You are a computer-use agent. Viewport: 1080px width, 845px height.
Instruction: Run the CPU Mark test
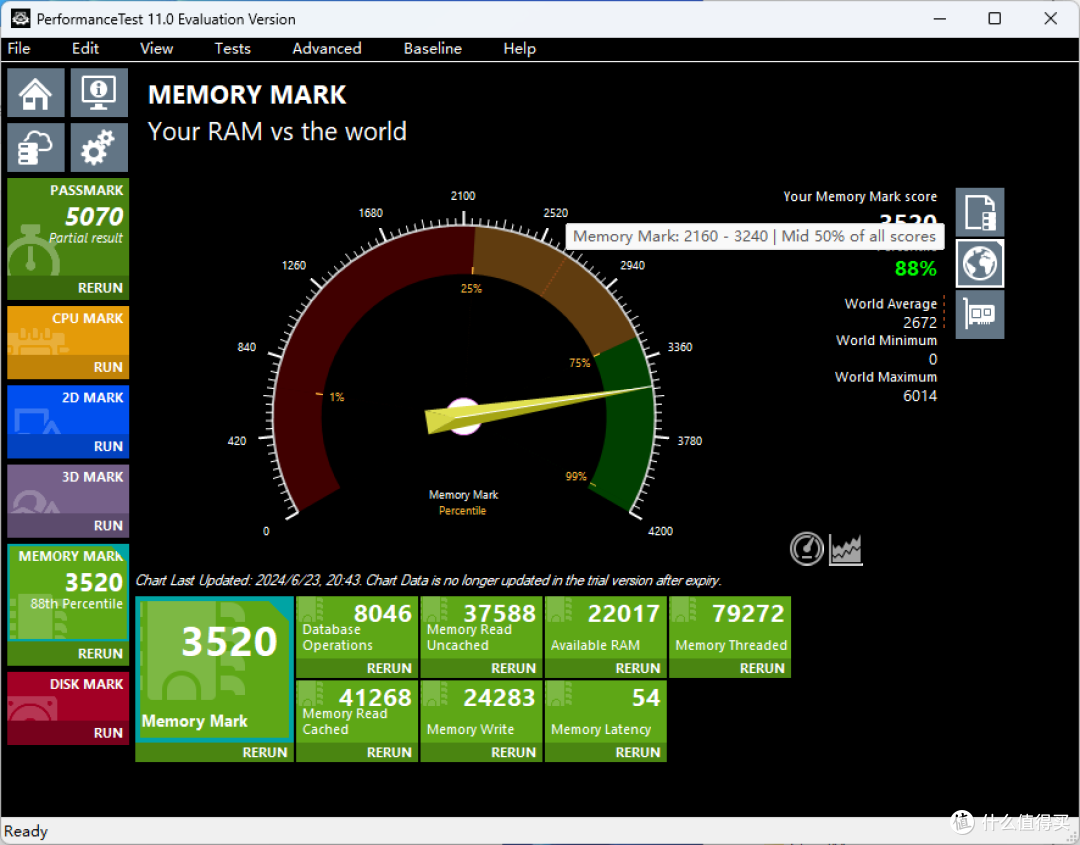pyautogui.click(x=108, y=367)
